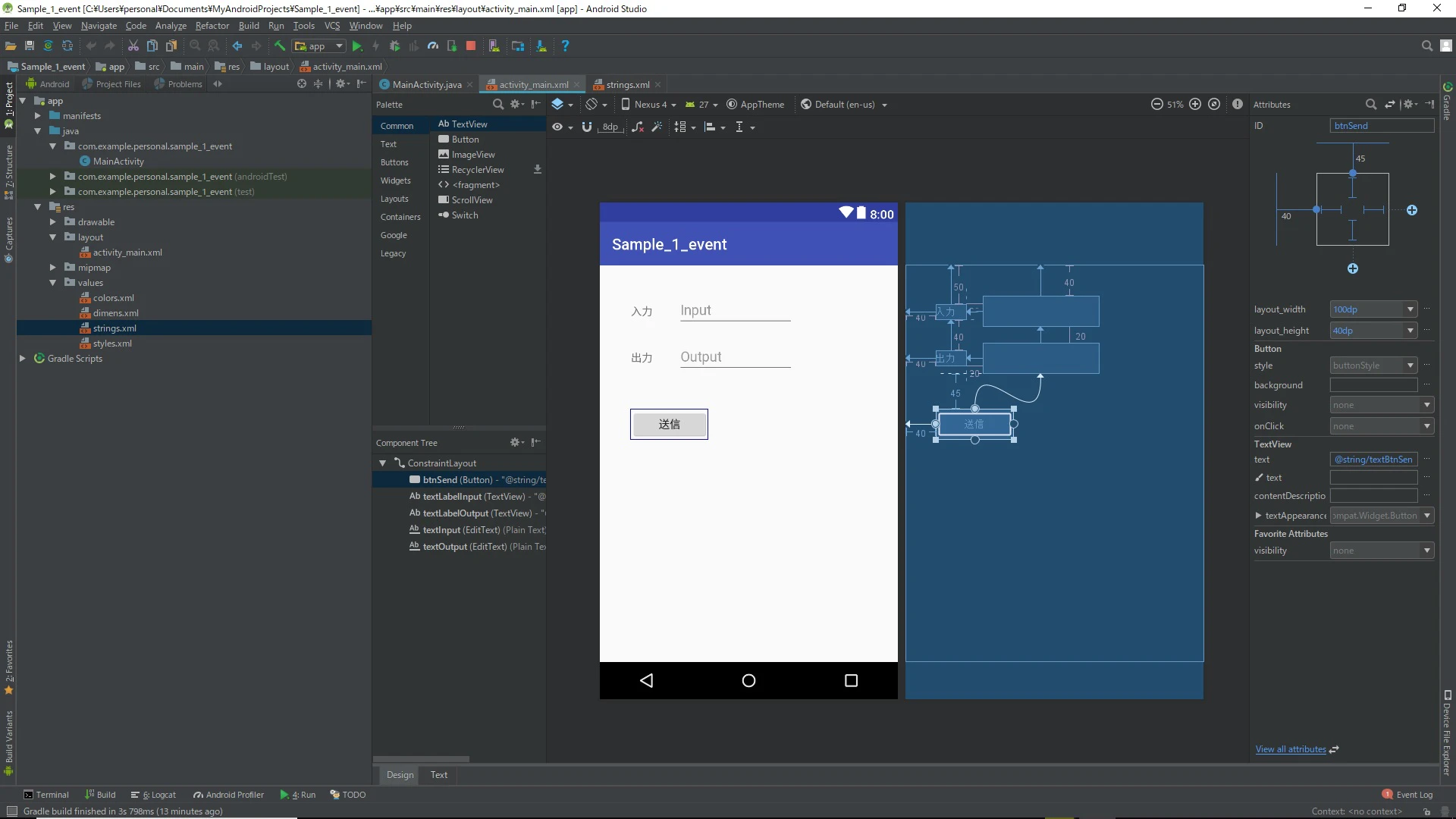Toggle Autoconnect magnet icon
Screen dimensions: 1456x819
point(586,127)
